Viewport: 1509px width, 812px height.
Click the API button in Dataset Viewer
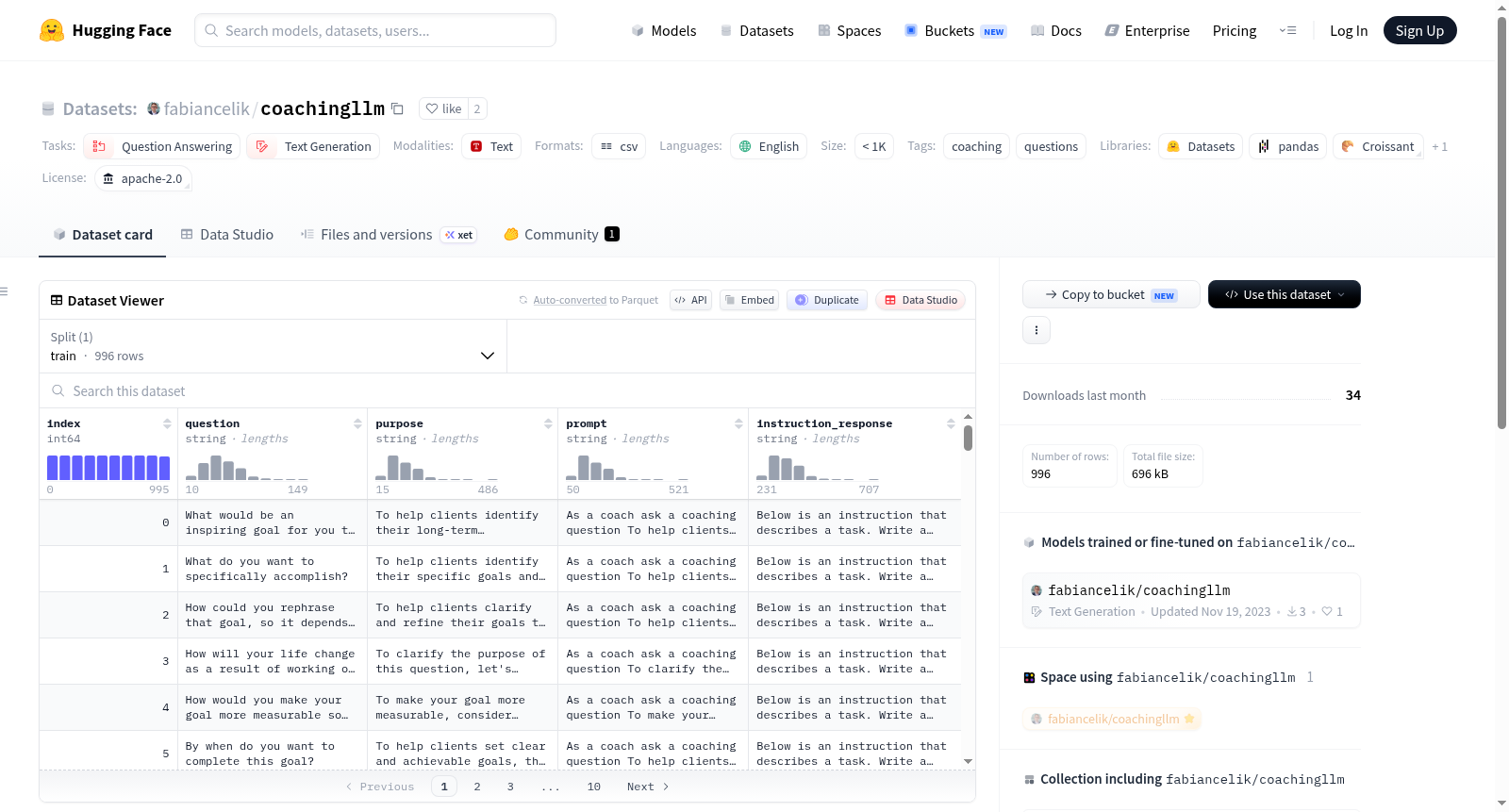tap(690, 300)
